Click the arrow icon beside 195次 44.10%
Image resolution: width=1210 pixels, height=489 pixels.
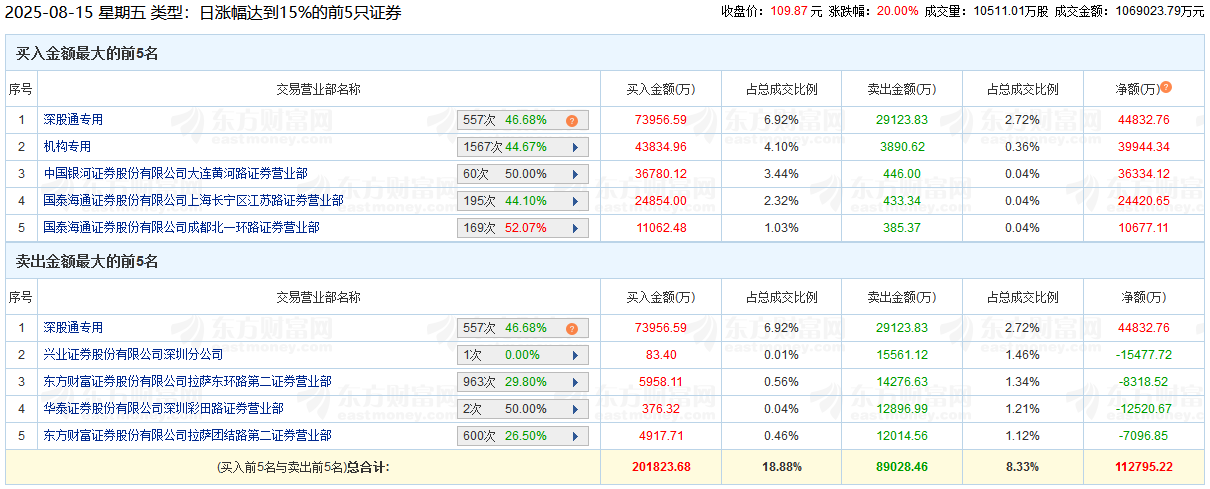click(x=575, y=201)
